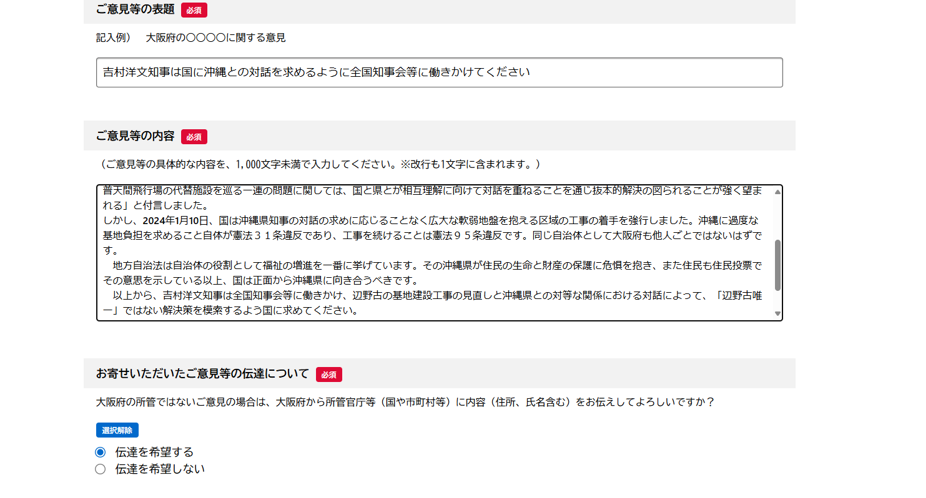Click the 記入例 example text line
This screenshot has height=498, width=926.
tap(191, 38)
